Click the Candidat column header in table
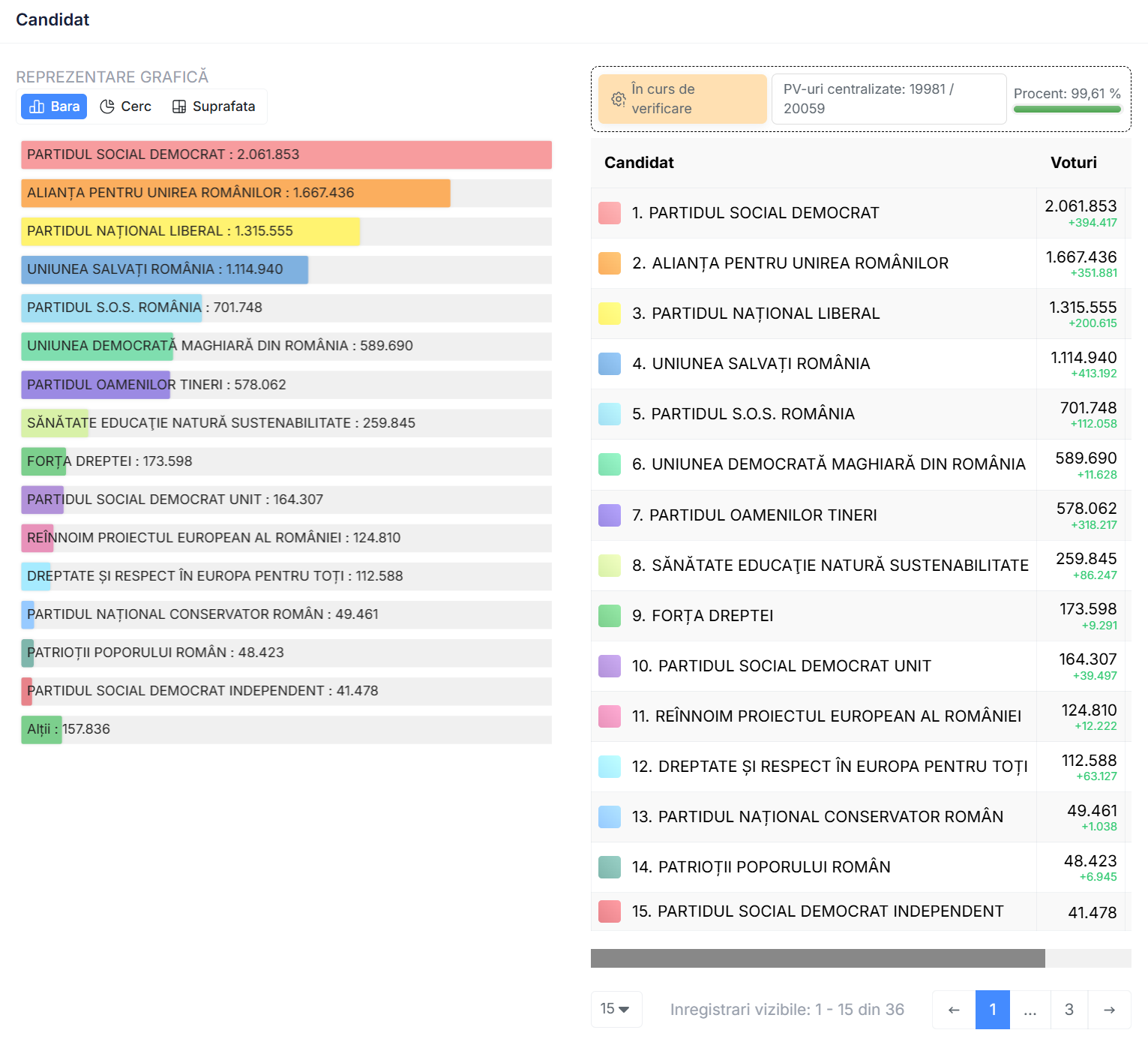Viewport: 1148px width, 1051px height. pyautogui.click(x=639, y=163)
